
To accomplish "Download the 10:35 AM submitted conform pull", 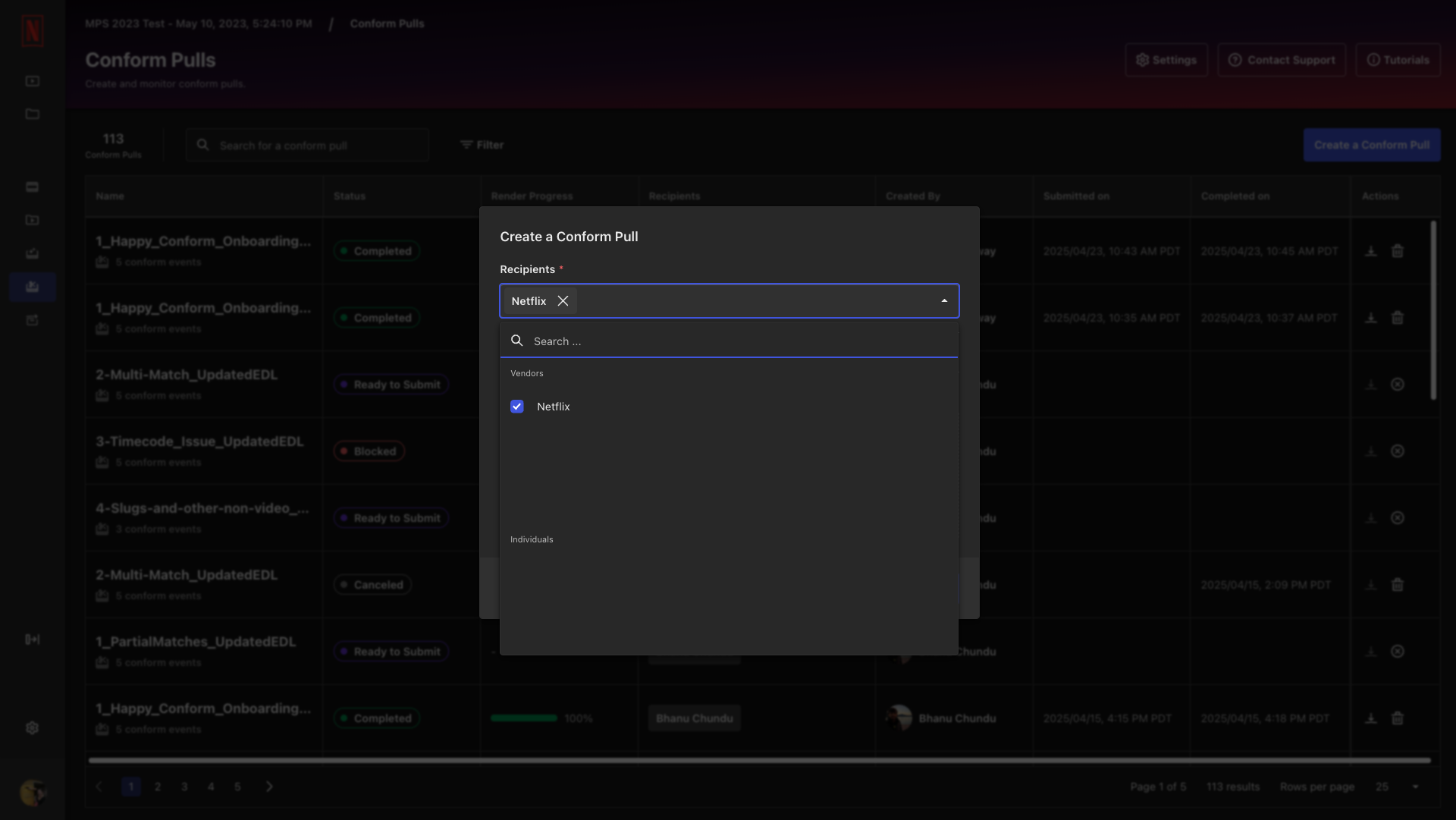I will pos(1371,318).
